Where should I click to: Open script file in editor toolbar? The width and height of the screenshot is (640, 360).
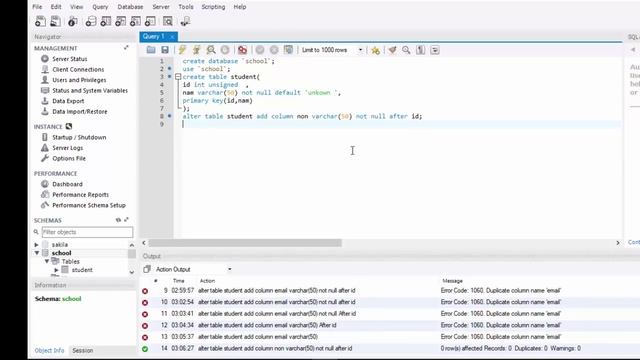click(151, 50)
